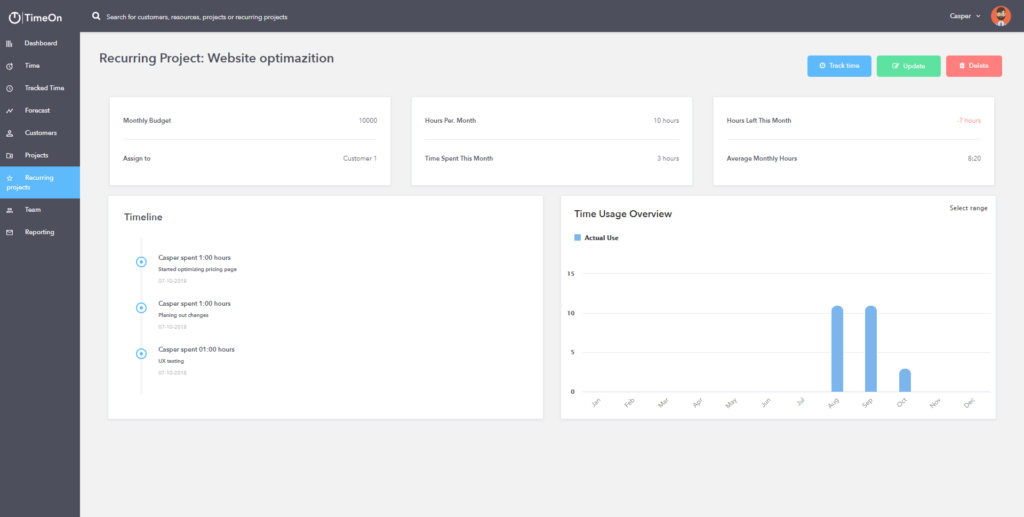The image size is (1024, 517).
Task: Click the 'Dec' axis label
Action: coord(969,404)
